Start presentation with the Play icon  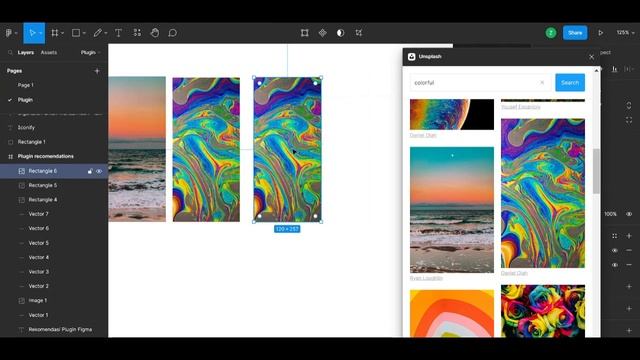600,33
